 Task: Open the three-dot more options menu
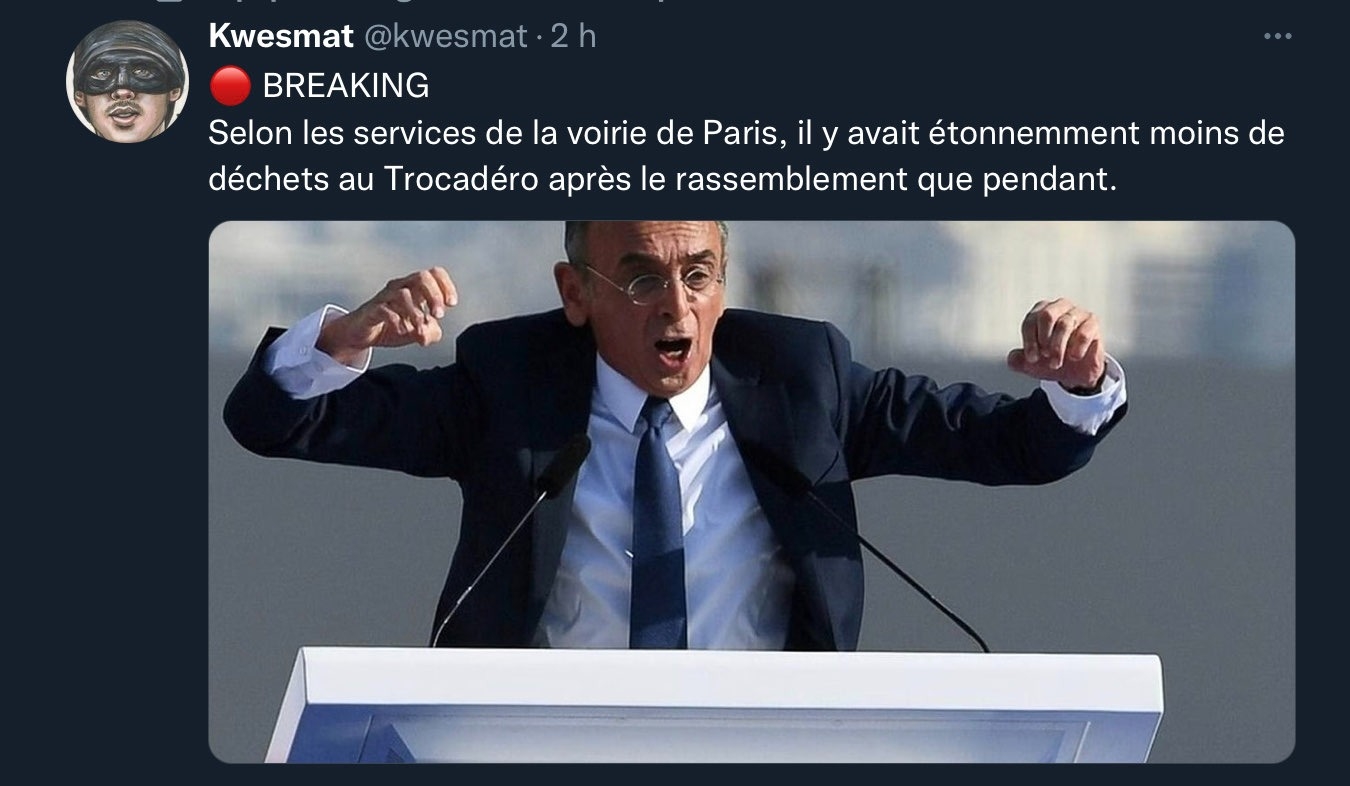click(1277, 37)
